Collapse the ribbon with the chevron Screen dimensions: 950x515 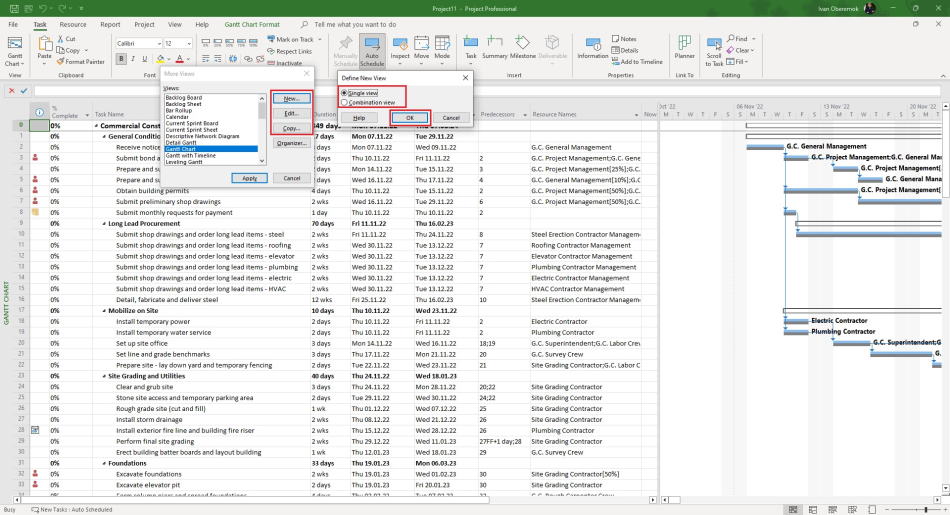[x=943, y=76]
